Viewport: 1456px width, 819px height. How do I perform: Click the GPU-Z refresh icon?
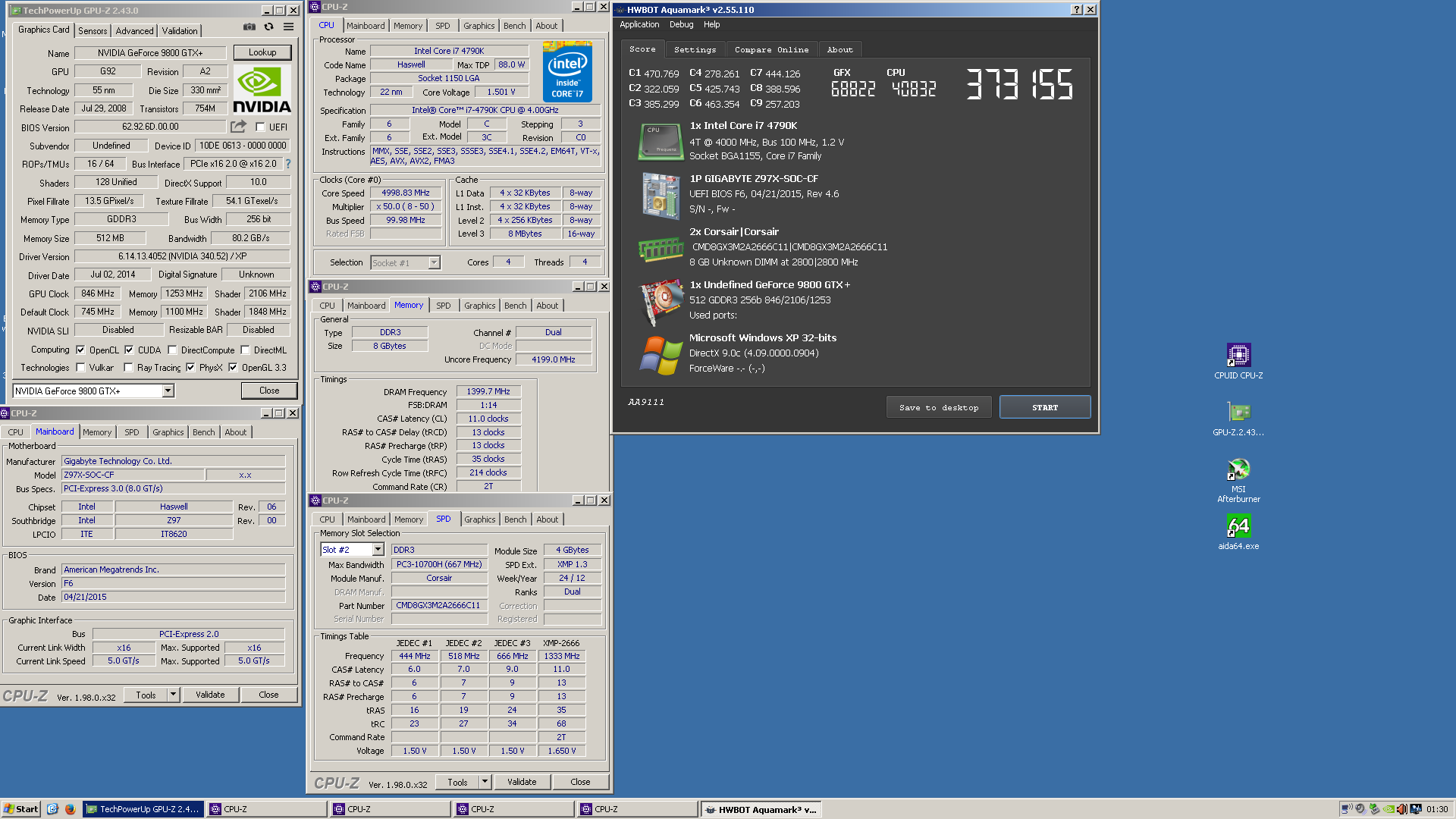pos(268,27)
